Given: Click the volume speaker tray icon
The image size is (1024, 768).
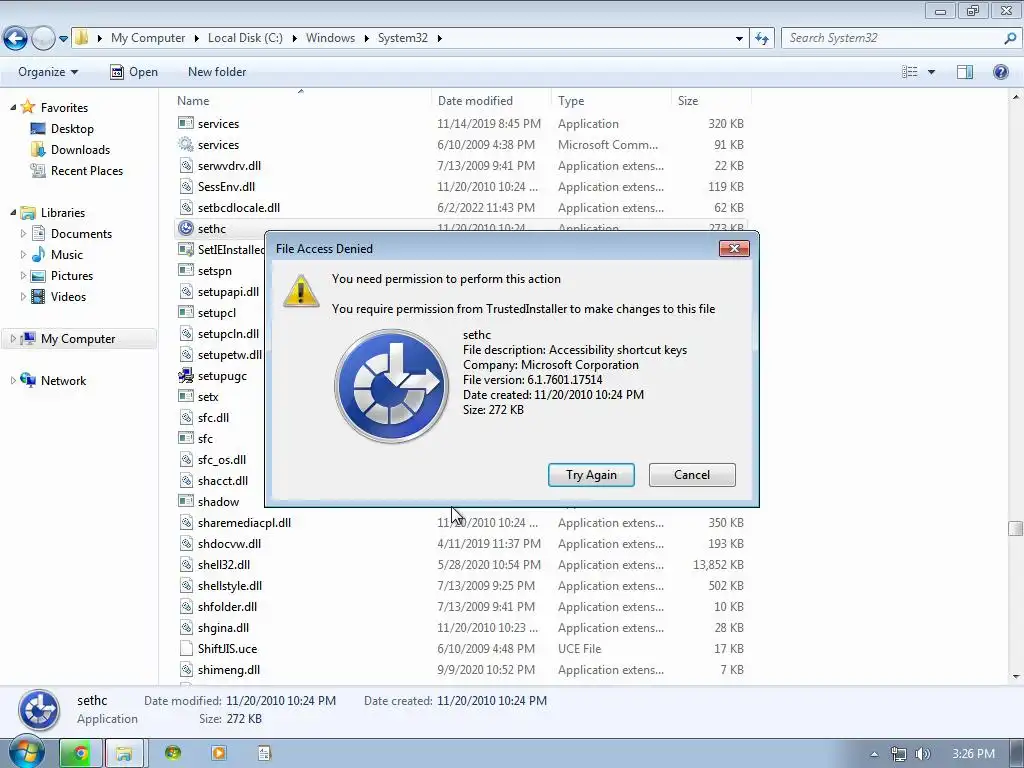Looking at the screenshot, I should [922, 754].
